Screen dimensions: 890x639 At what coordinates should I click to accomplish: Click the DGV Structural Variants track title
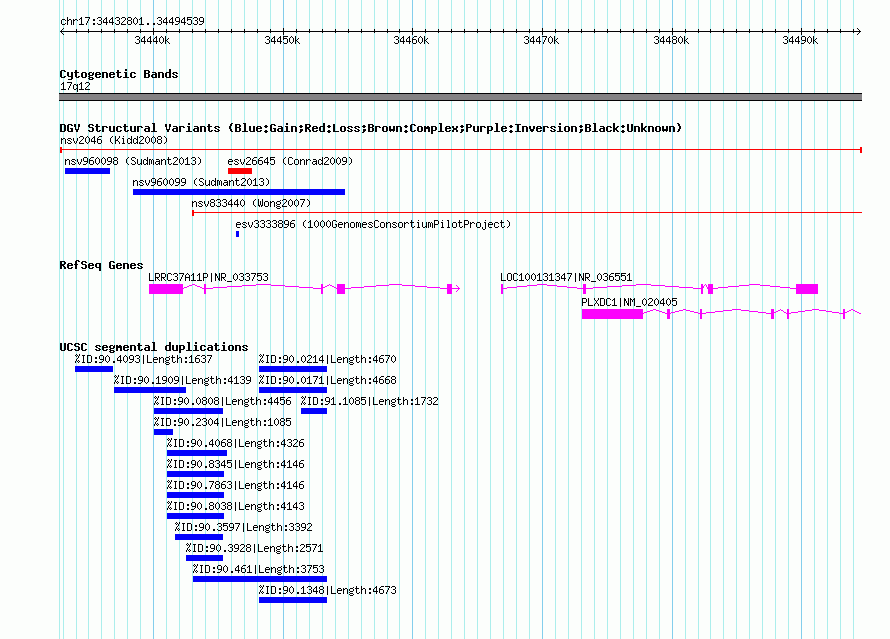[371, 128]
